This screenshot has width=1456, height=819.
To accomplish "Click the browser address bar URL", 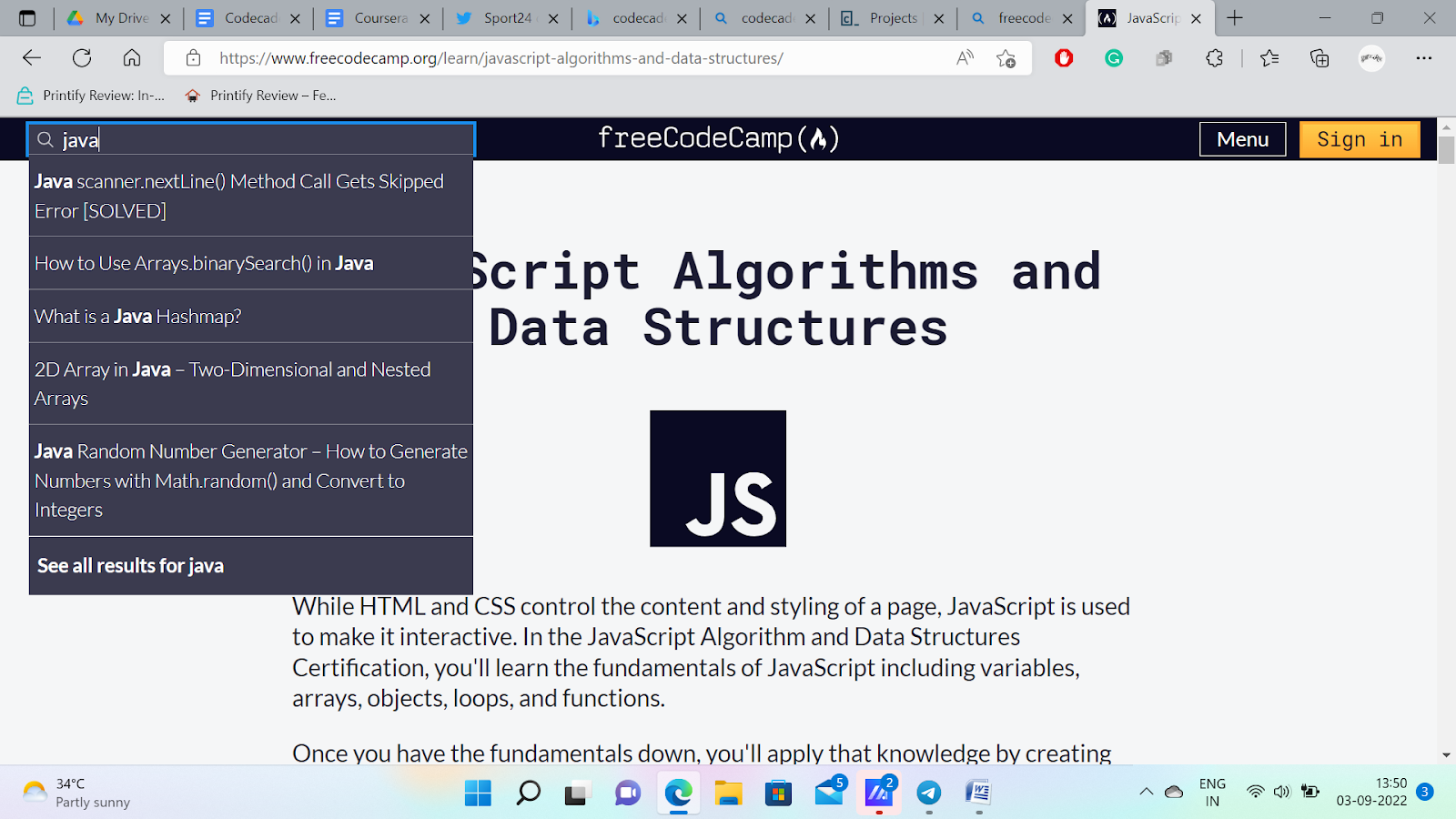I will pyautogui.click(x=501, y=58).
